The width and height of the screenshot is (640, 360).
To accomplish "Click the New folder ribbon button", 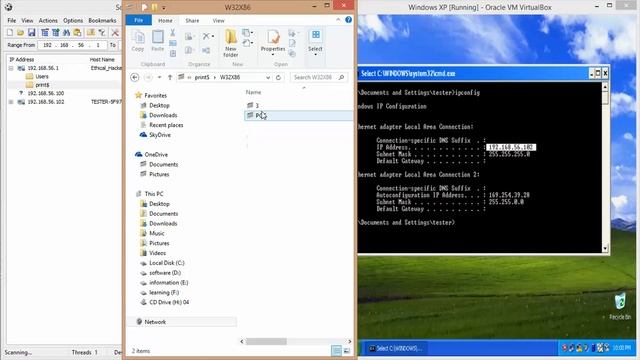I will click(231, 43).
